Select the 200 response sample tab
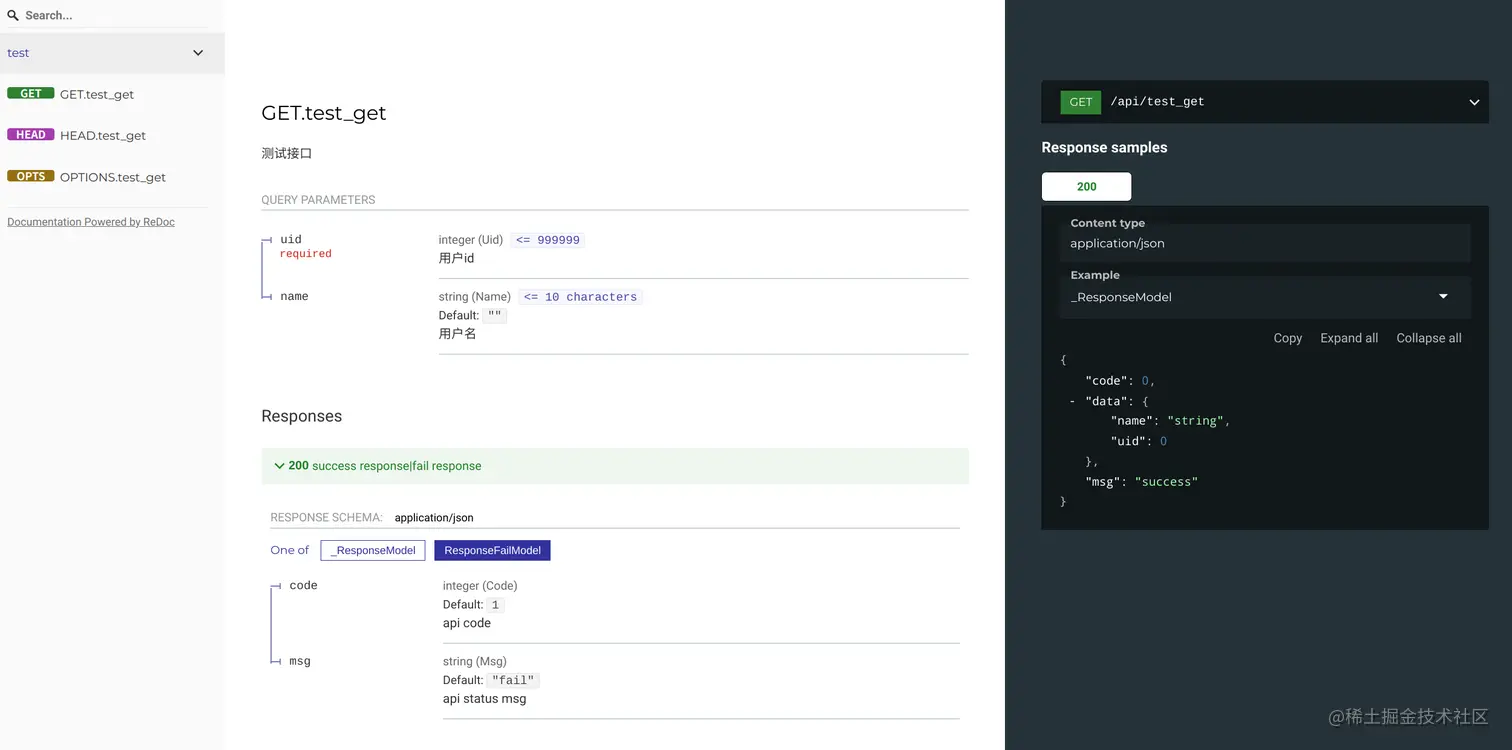Viewport: 1512px width, 750px height. [1086, 186]
